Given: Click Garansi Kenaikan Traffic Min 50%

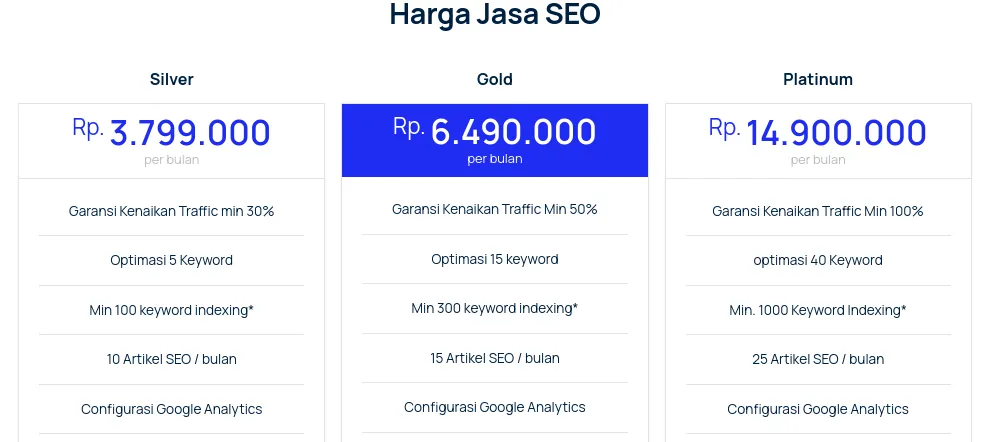Looking at the screenshot, I should pos(494,209).
